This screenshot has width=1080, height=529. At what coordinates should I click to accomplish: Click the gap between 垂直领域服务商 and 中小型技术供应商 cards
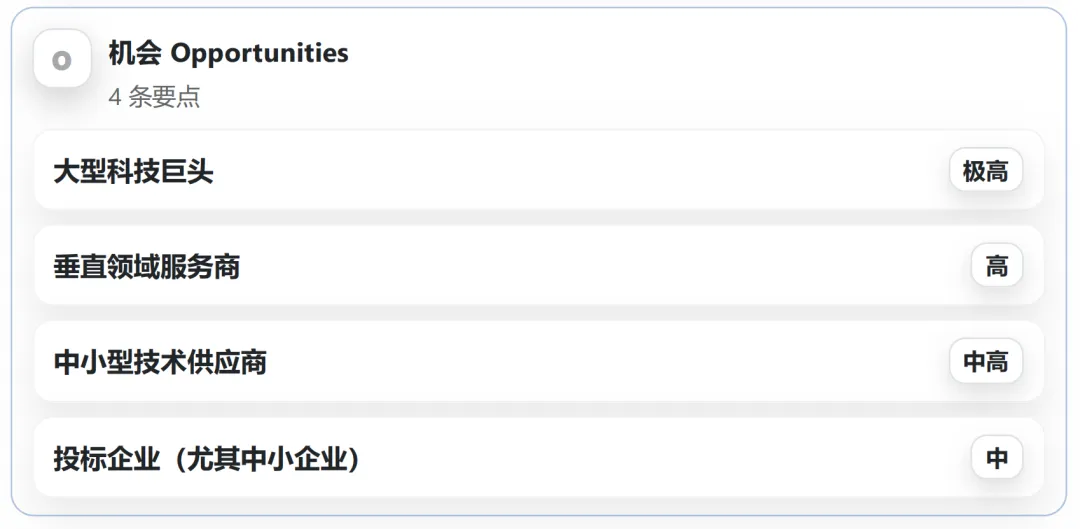540,313
